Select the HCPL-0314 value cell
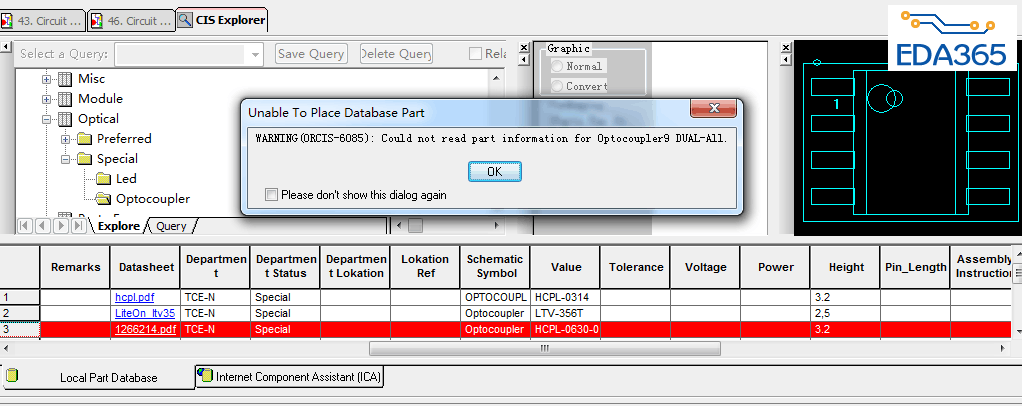Image resolution: width=1022 pixels, height=406 pixels. 565,297
